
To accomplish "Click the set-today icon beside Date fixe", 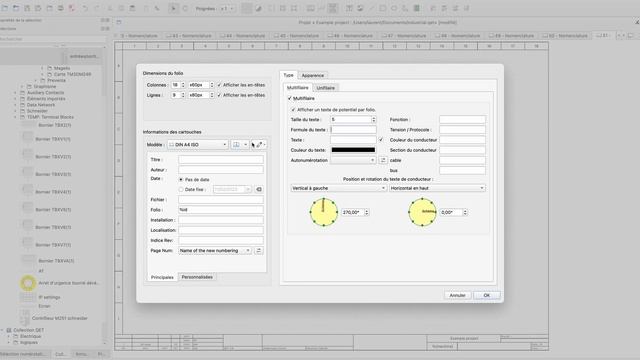I will [x=259, y=189].
